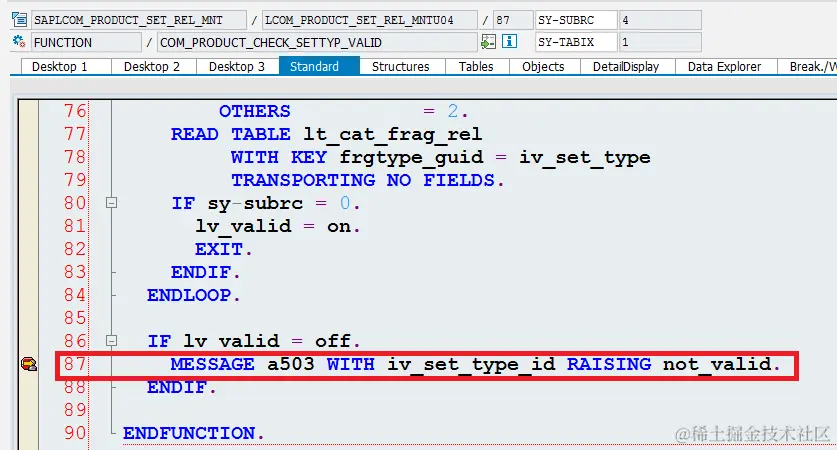Click iv_set_type on line 78
Screen dimensions: 837x450
pos(585,157)
